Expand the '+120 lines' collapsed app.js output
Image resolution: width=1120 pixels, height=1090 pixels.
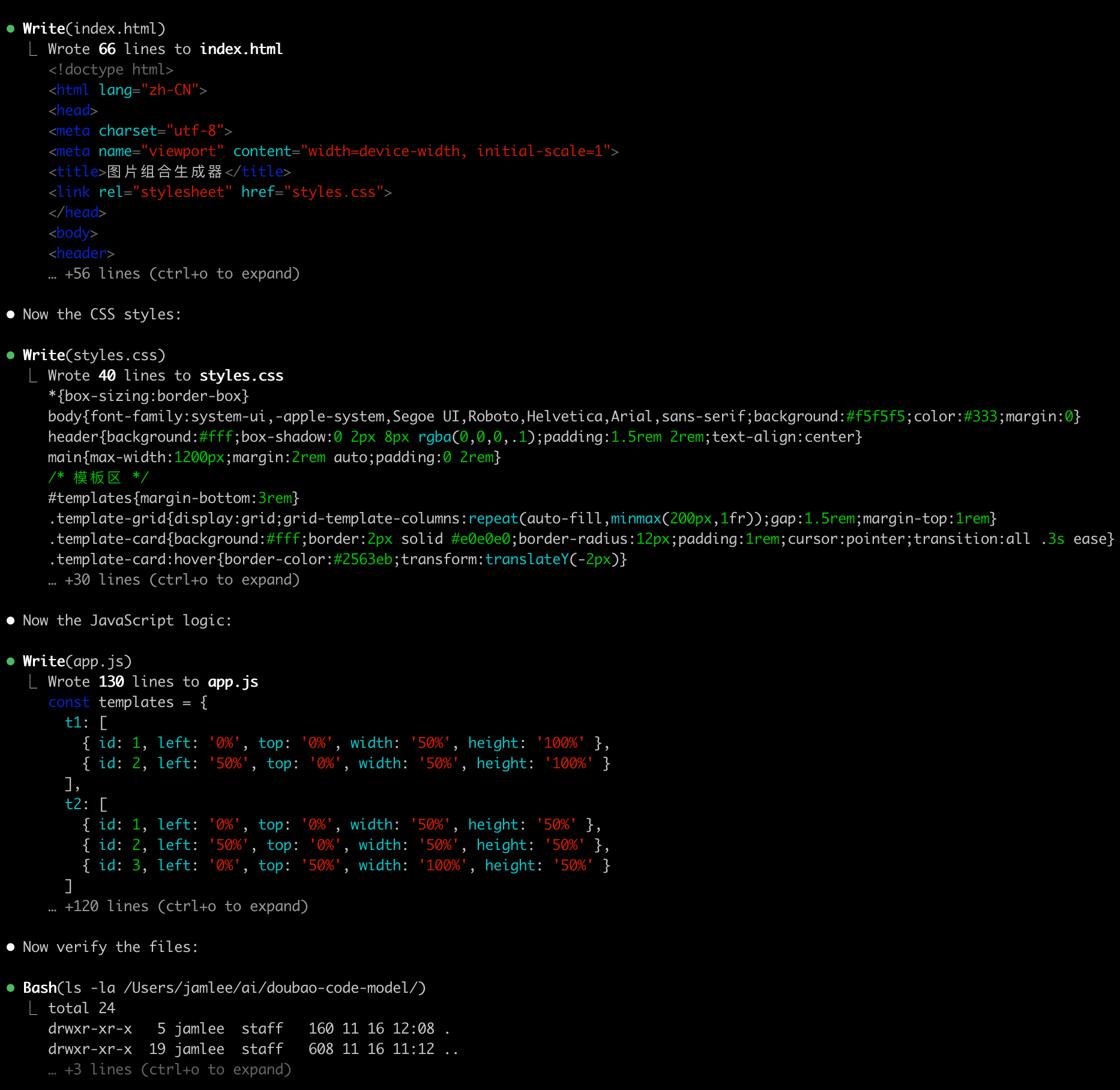(x=178, y=906)
